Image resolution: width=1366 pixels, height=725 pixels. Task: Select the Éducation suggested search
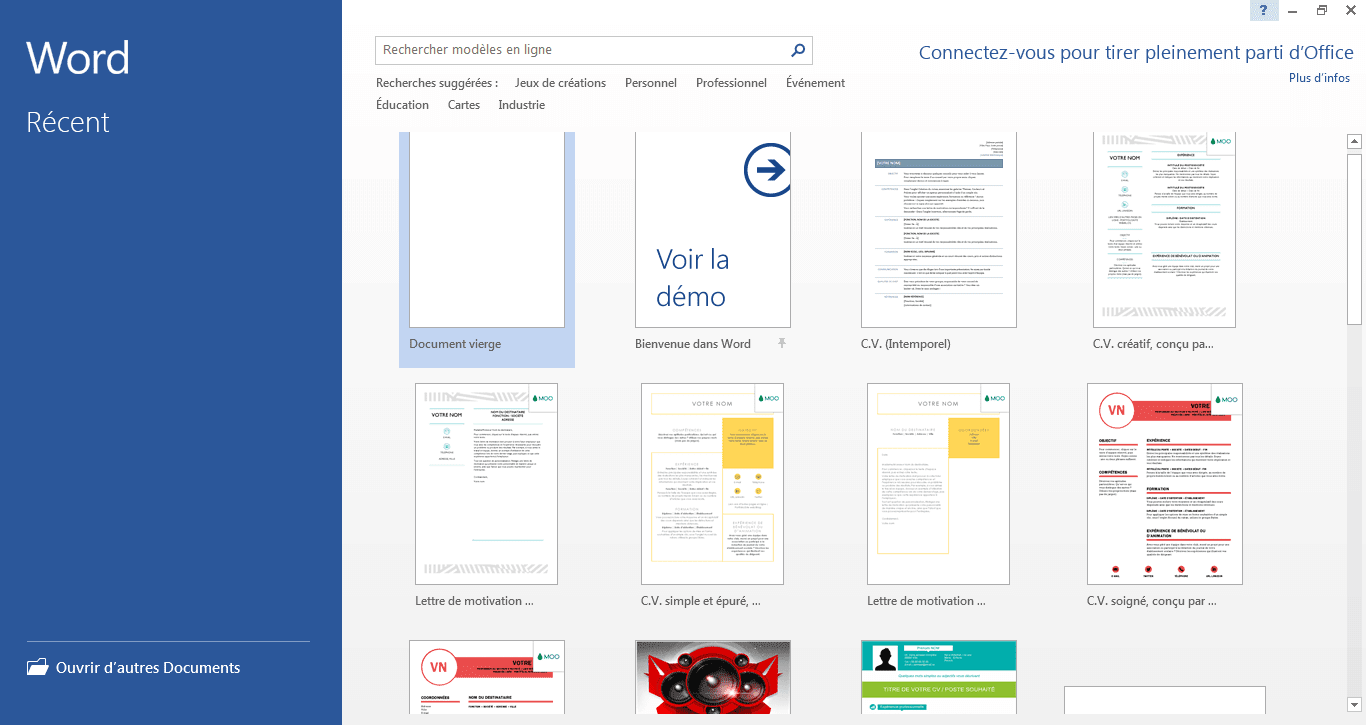coord(402,105)
